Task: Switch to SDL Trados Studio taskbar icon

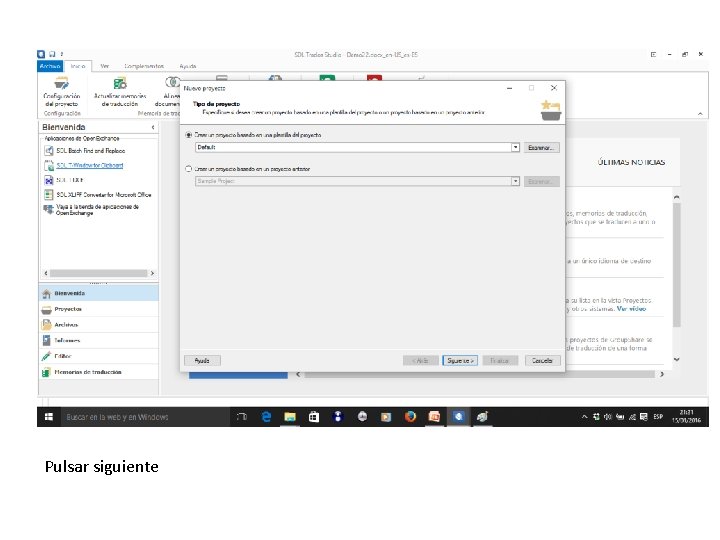Action: pos(458,417)
